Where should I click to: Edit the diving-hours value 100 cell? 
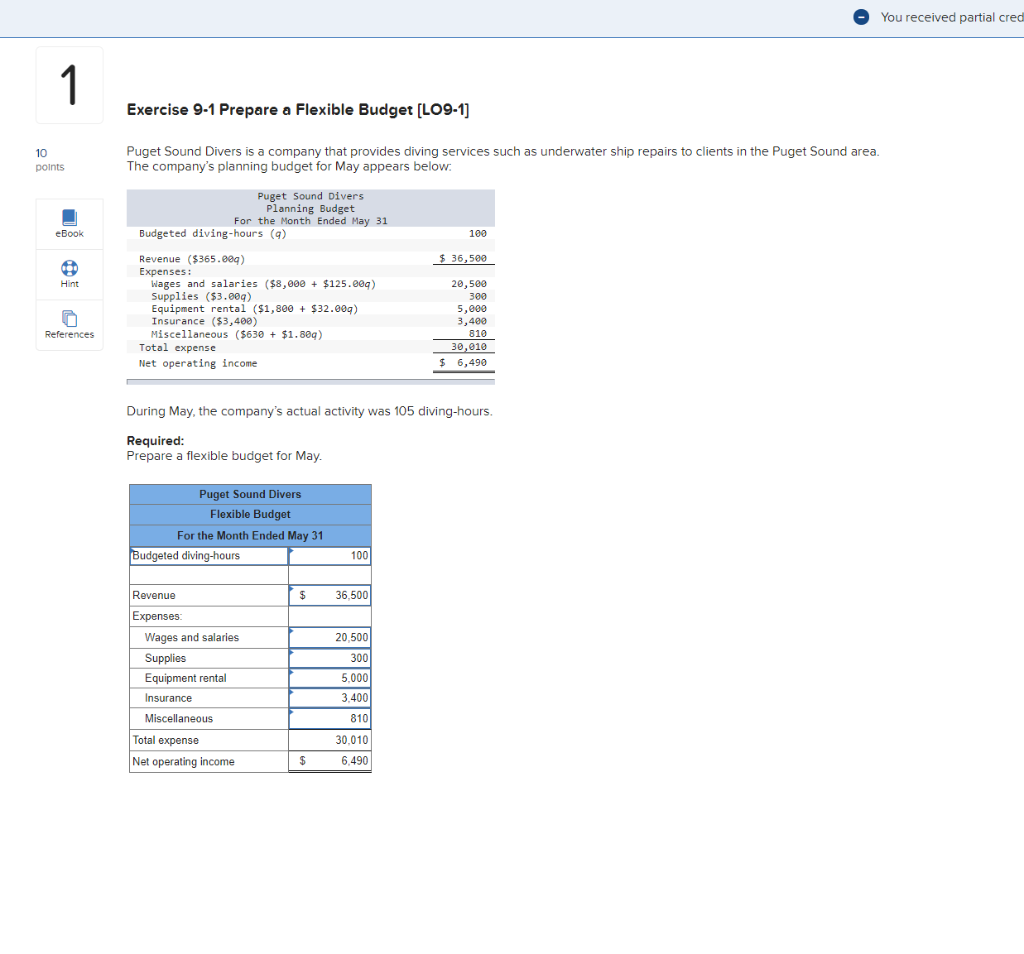pyautogui.click(x=330, y=556)
